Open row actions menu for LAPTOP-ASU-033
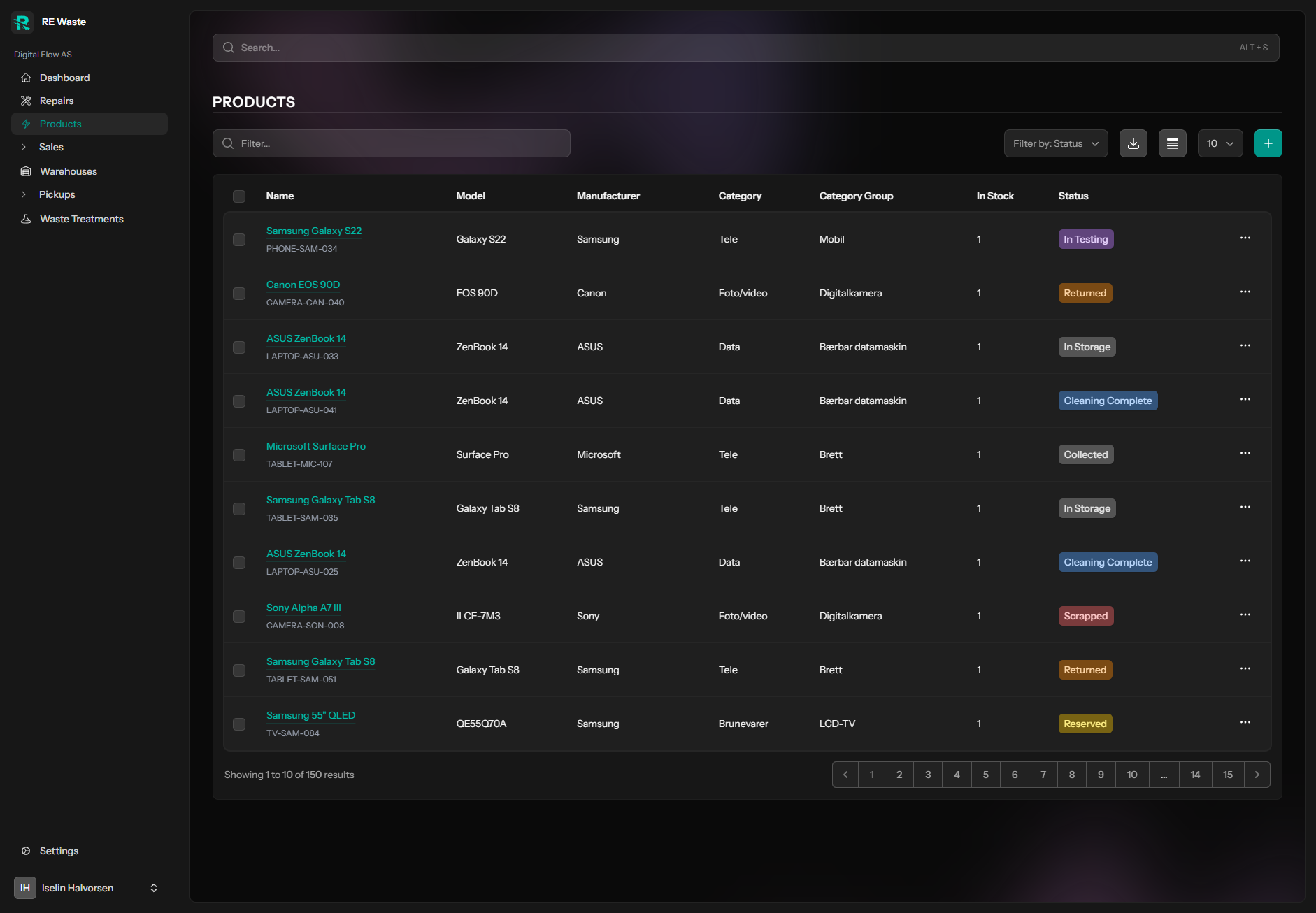Image resolution: width=1316 pixels, height=913 pixels. [x=1245, y=346]
